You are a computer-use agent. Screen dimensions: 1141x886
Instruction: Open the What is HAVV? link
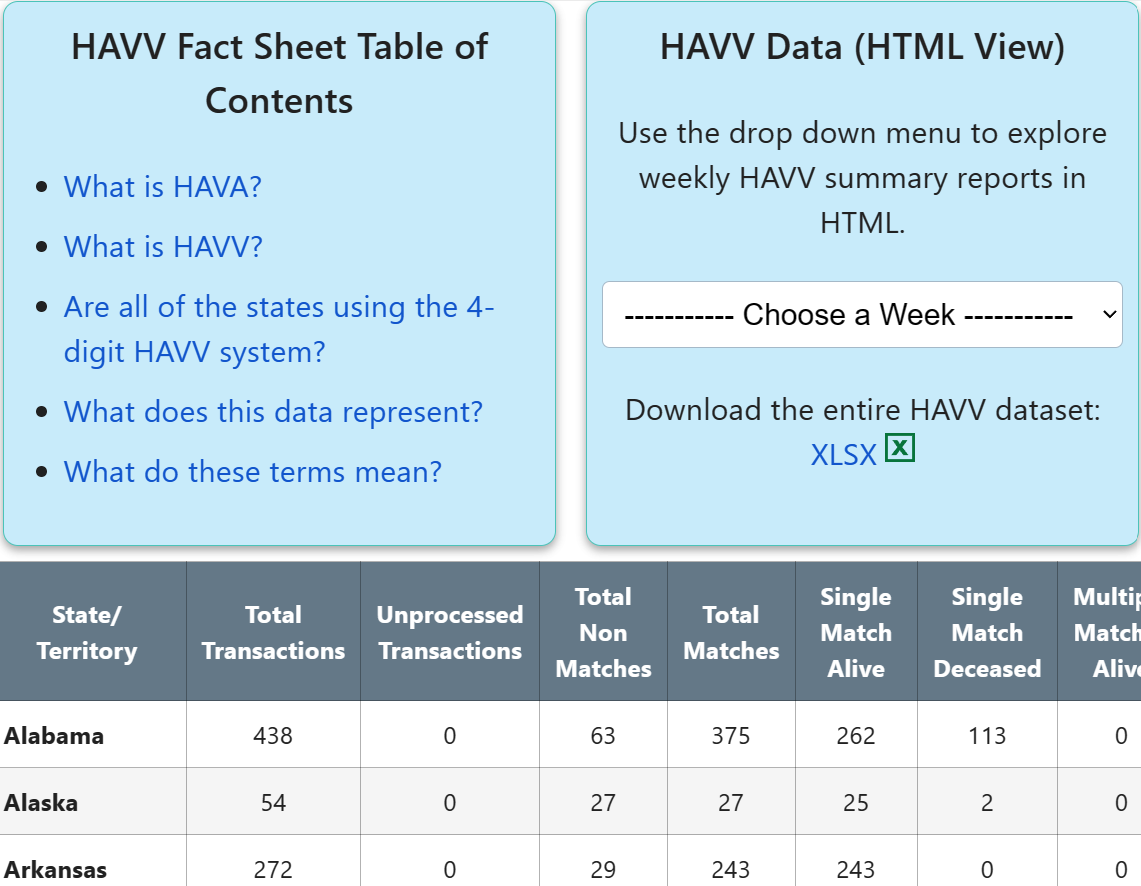[163, 247]
